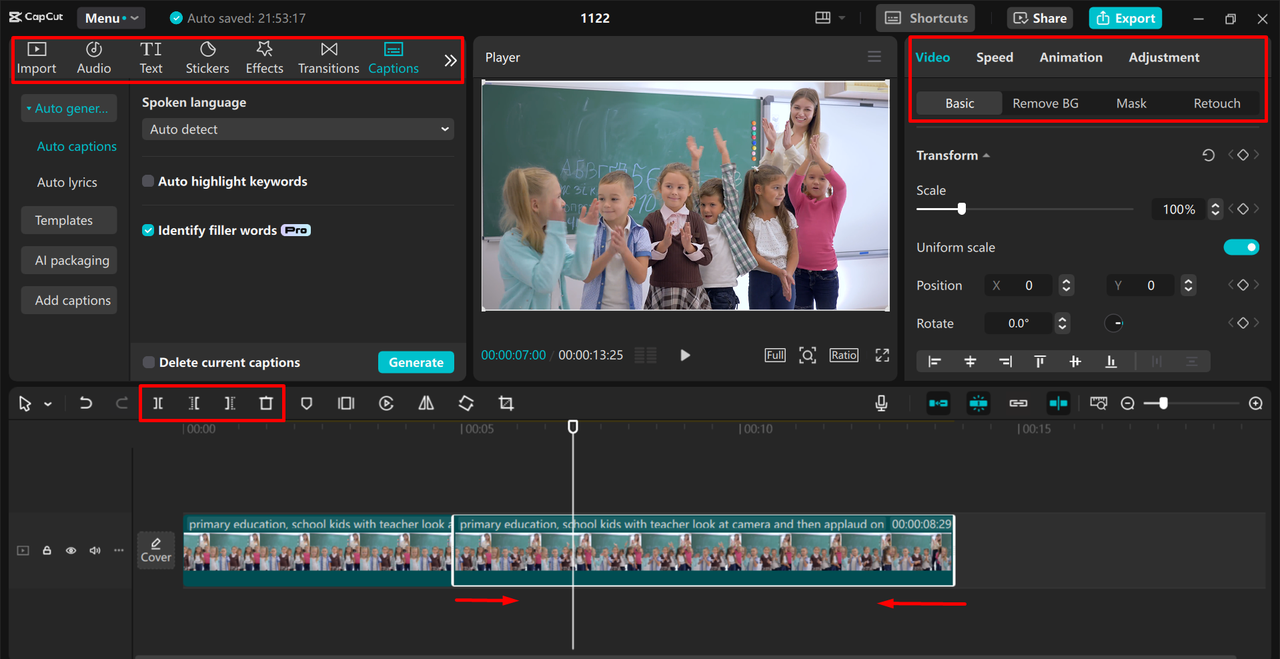Open the Menu dropdown
The height and width of the screenshot is (659, 1280).
111,18
